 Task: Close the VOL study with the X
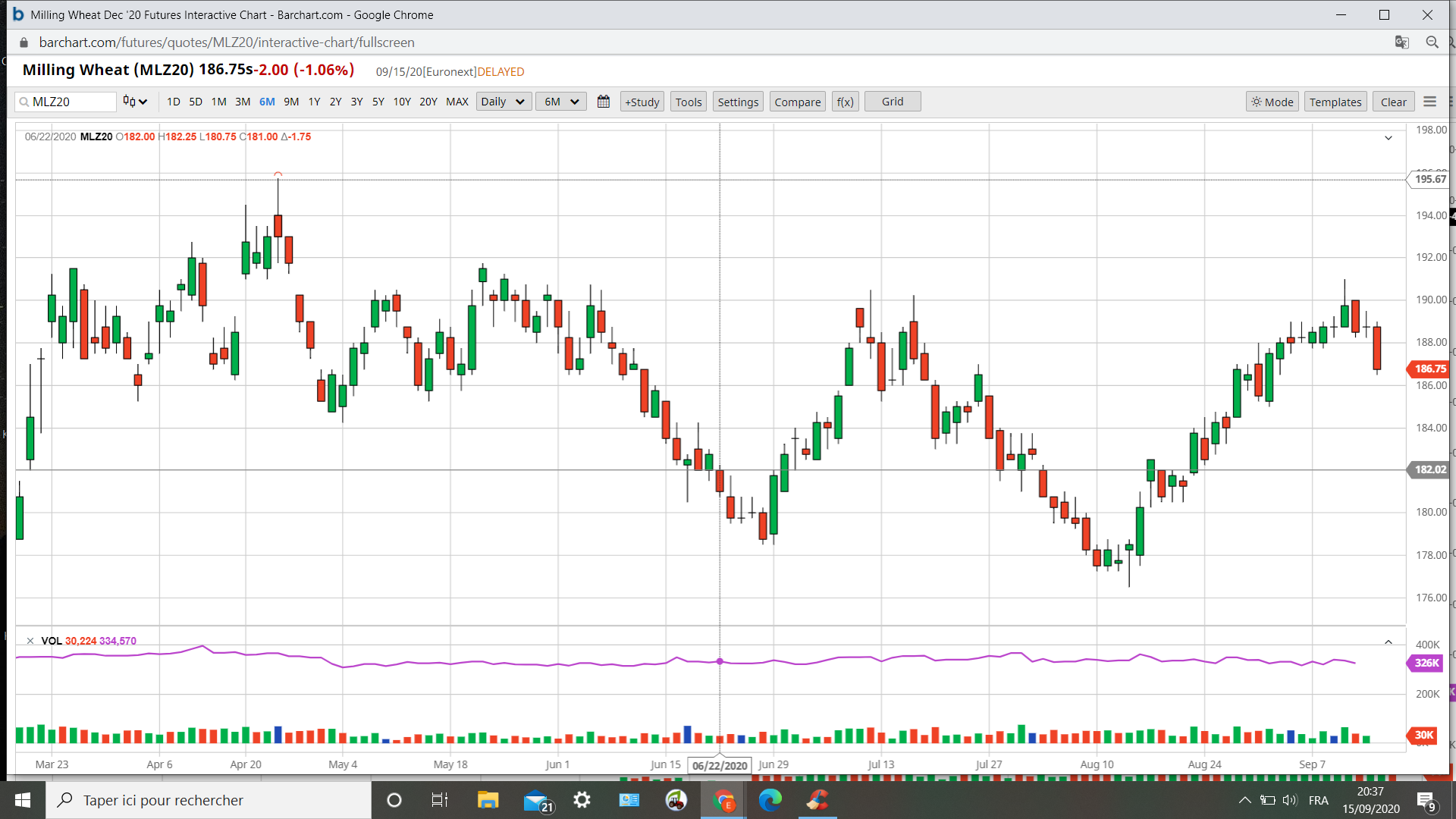click(x=30, y=641)
